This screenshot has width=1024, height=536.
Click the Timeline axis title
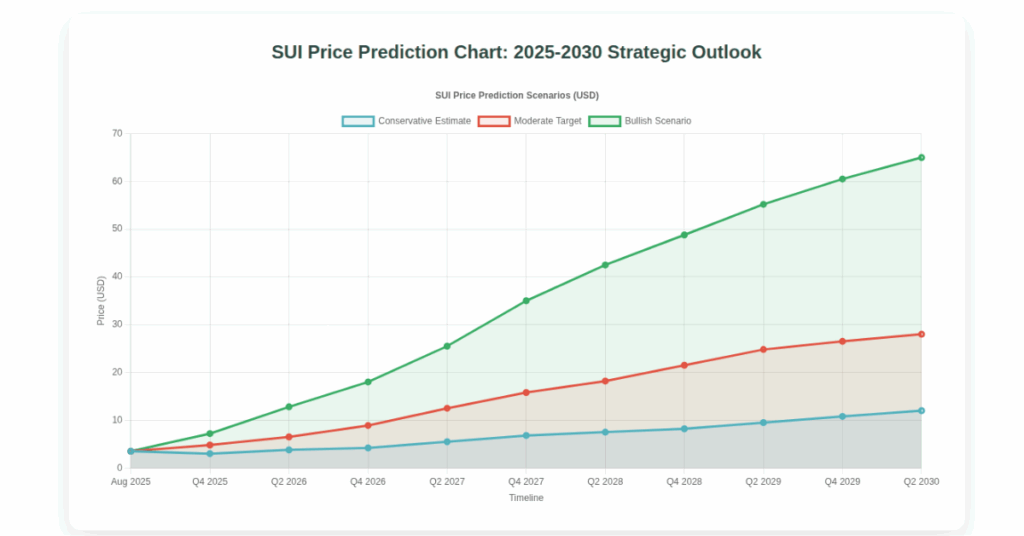click(x=526, y=498)
